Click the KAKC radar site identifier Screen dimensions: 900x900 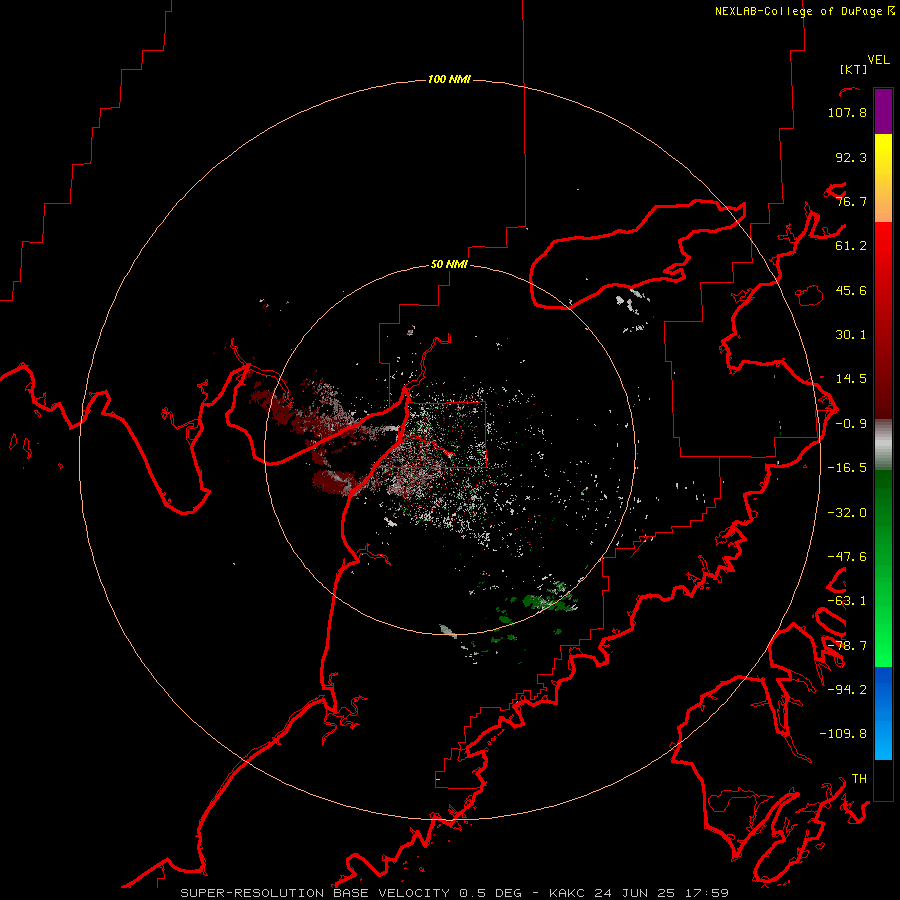click(567, 893)
